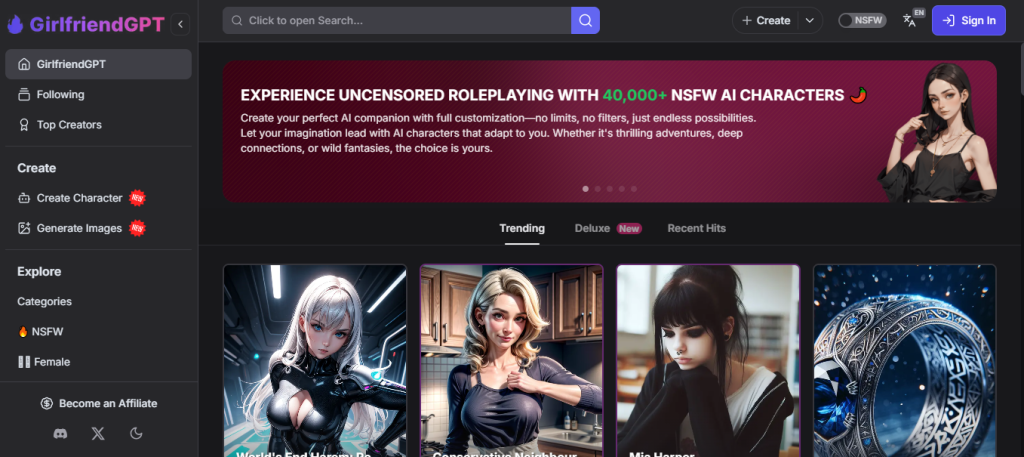Click the red New badge next to Create Character
1024x457 pixels.
[137, 197]
